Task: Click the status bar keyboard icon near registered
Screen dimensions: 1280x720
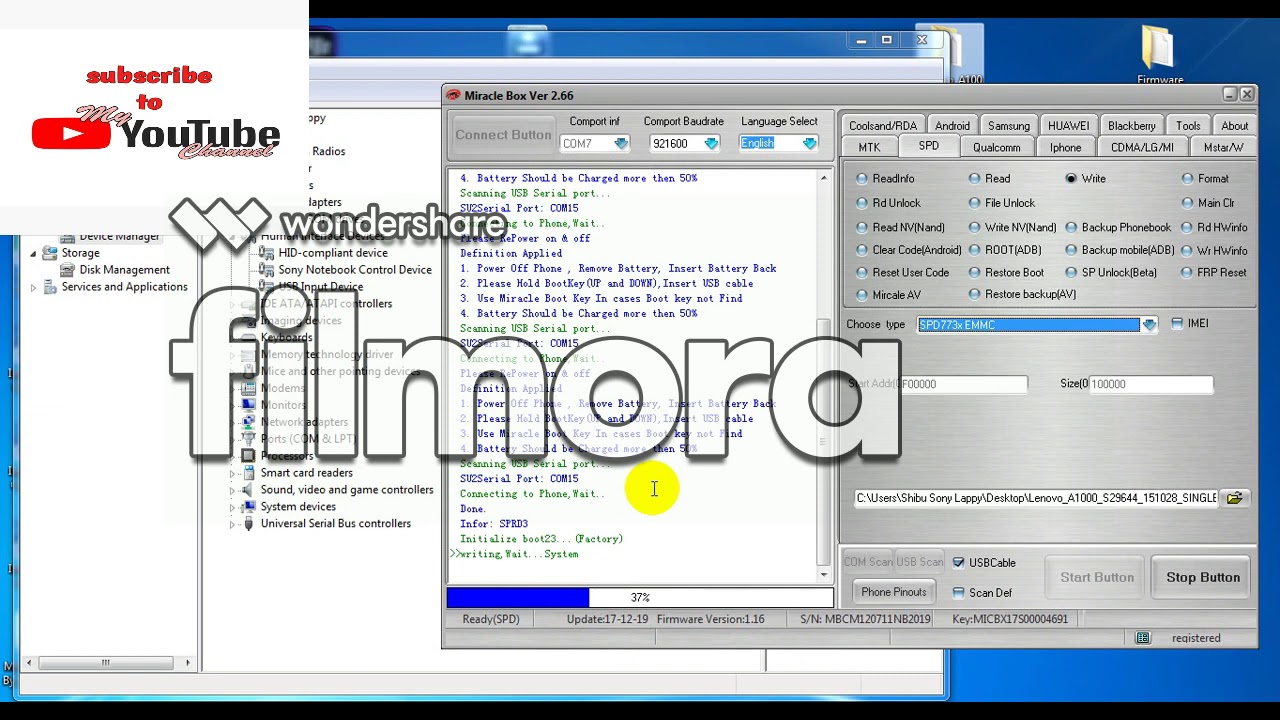Action: pos(1143,638)
